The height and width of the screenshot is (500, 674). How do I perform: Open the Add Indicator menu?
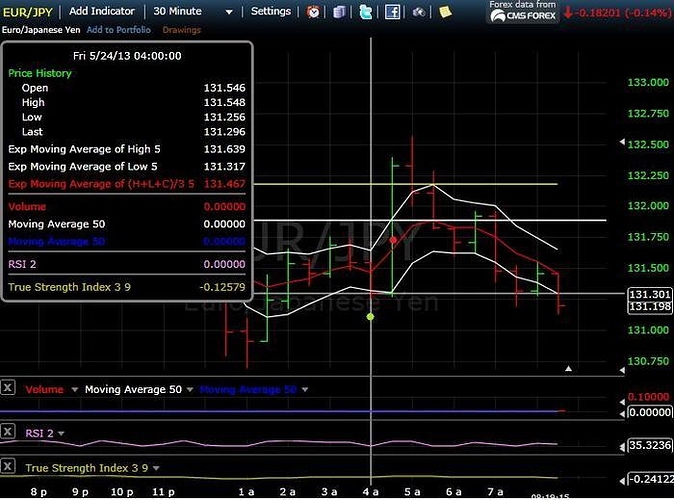click(102, 11)
